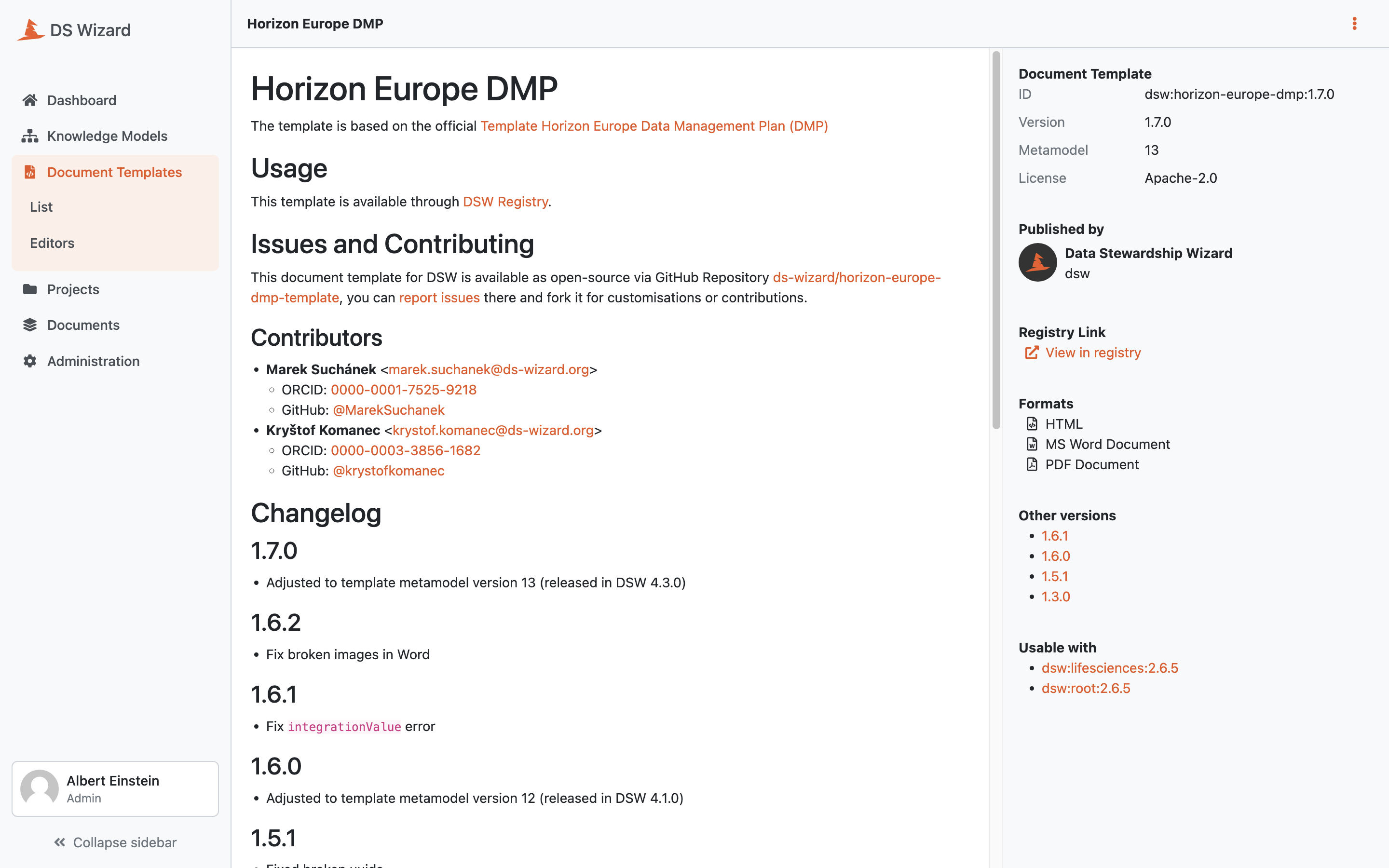The width and height of the screenshot is (1389, 868).
Task: Open the Editors submenu item
Action: (115, 244)
